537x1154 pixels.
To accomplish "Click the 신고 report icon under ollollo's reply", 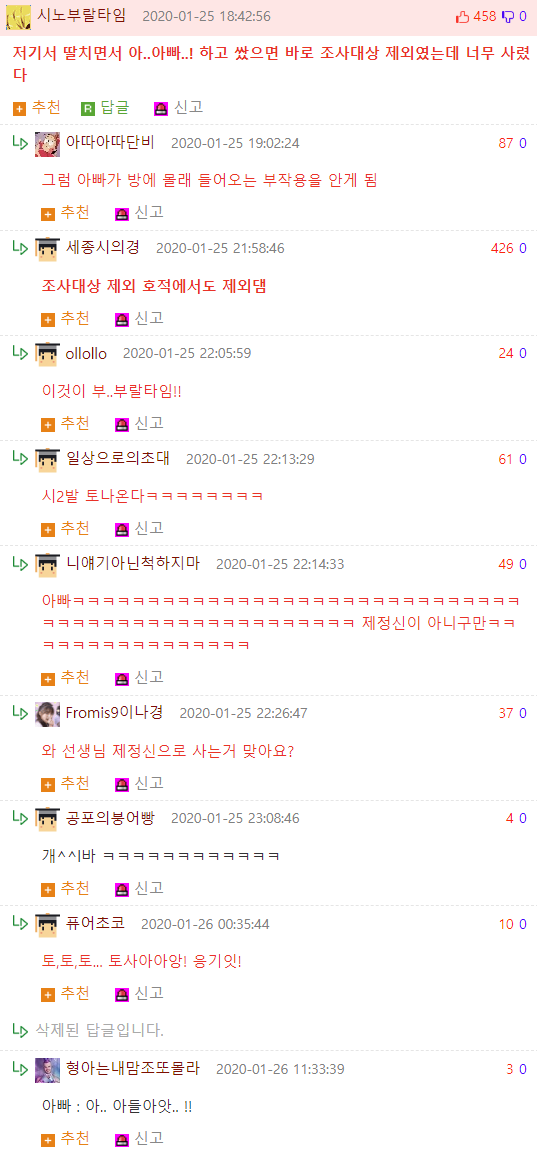I will point(122,425).
